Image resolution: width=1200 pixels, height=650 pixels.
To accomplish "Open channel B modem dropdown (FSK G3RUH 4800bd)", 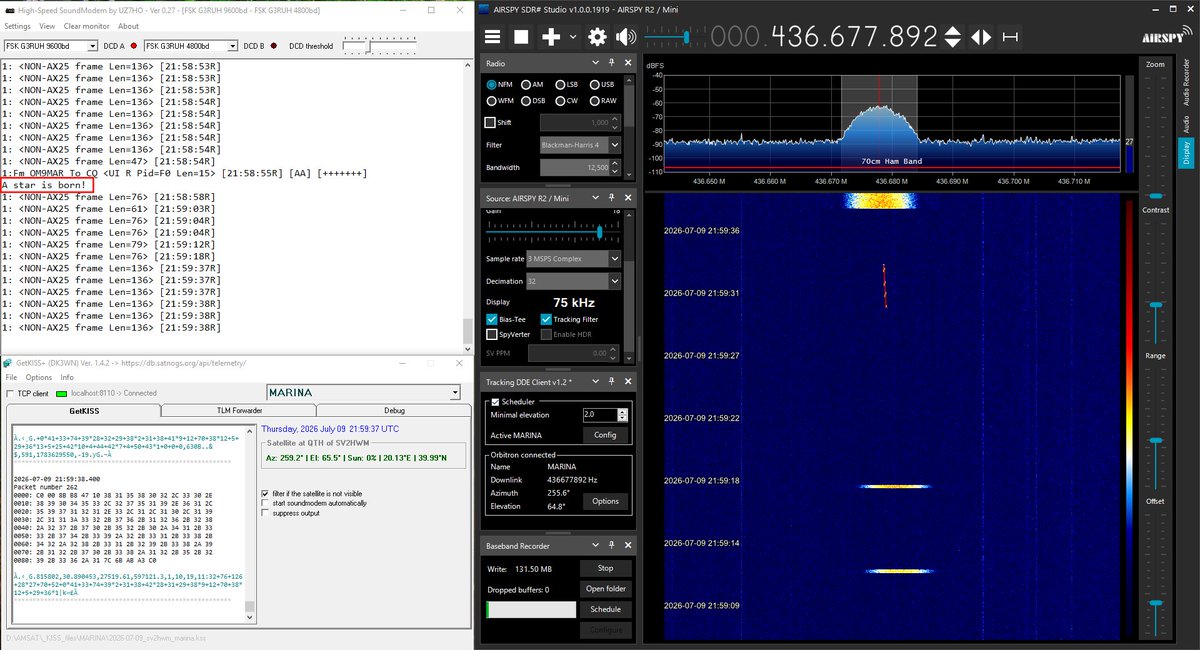I will 190,46.
